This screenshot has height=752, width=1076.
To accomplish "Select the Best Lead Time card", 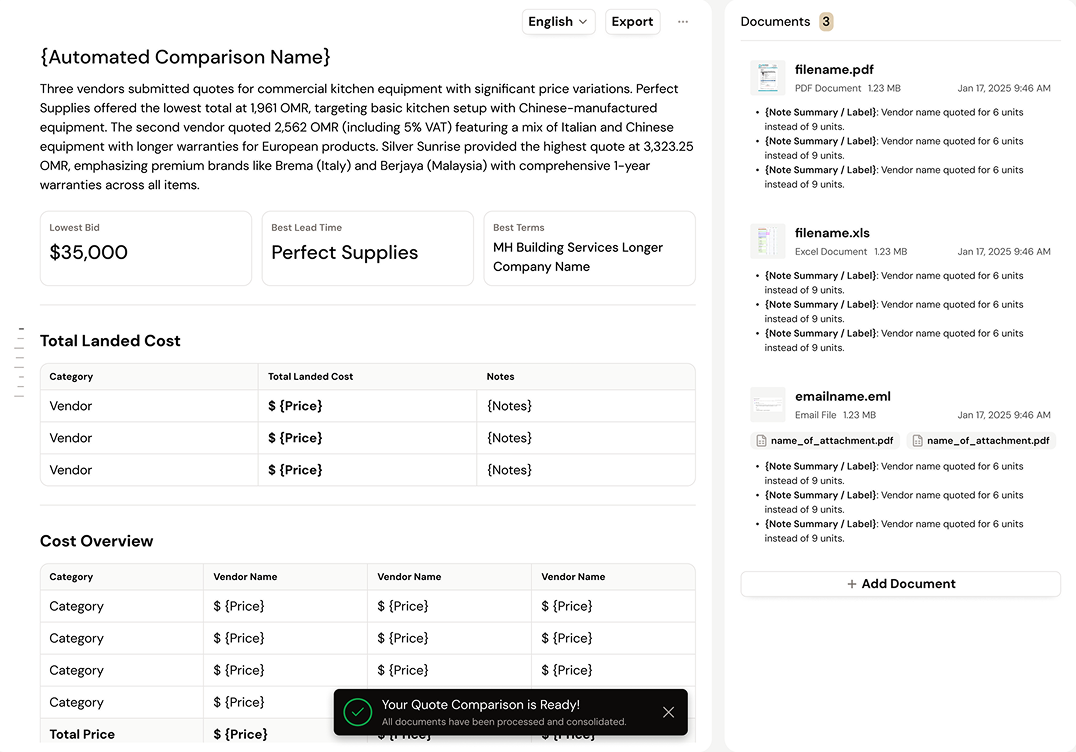I will point(367,248).
